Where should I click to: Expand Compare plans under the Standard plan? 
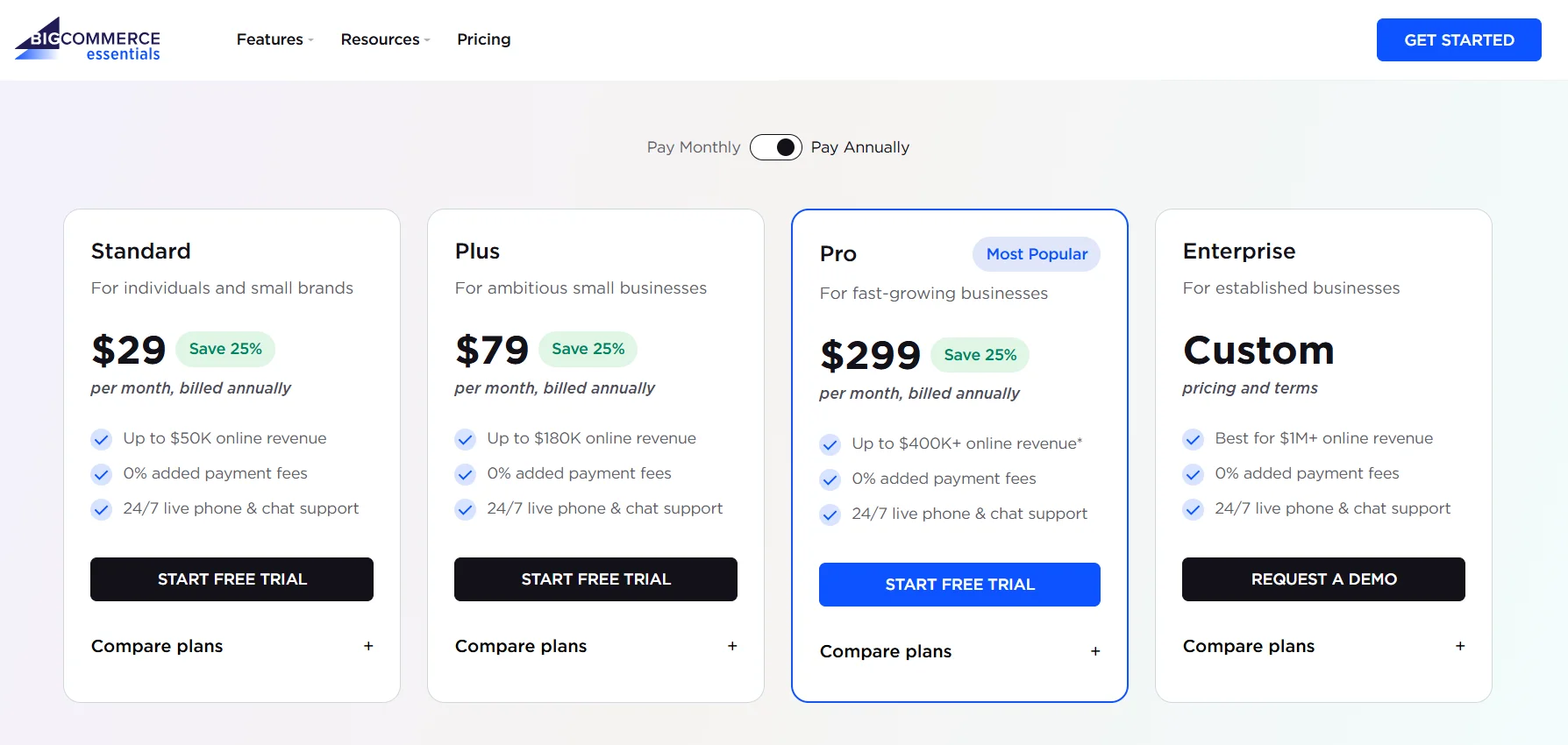[156, 646]
